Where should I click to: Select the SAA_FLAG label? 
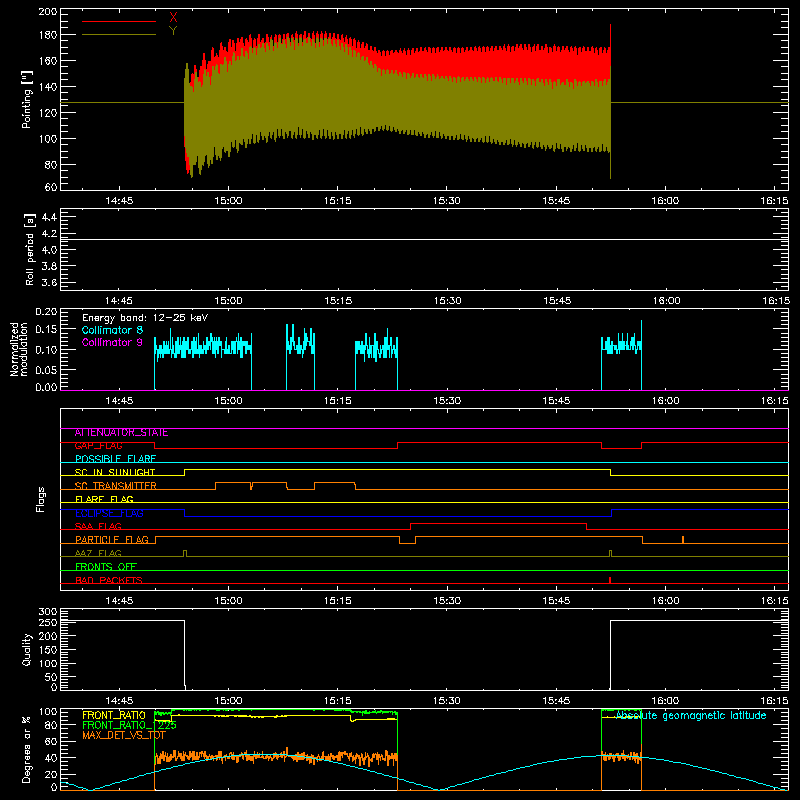coord(98,527)
